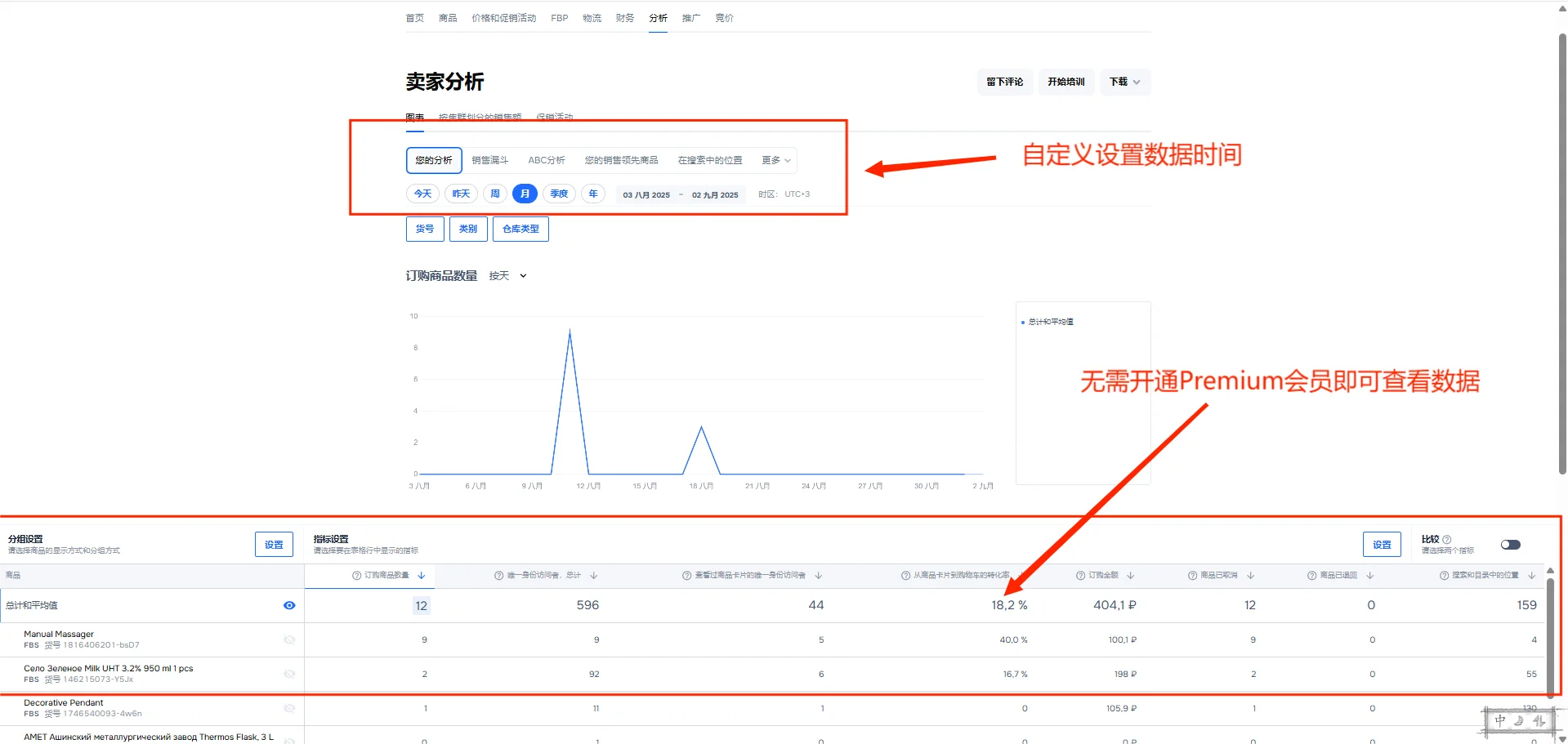Sort by 查看过商品卡片的唯一身份访问者 arrow
Viewport: 1568px width, 744px height.
(x=819, y=576)
